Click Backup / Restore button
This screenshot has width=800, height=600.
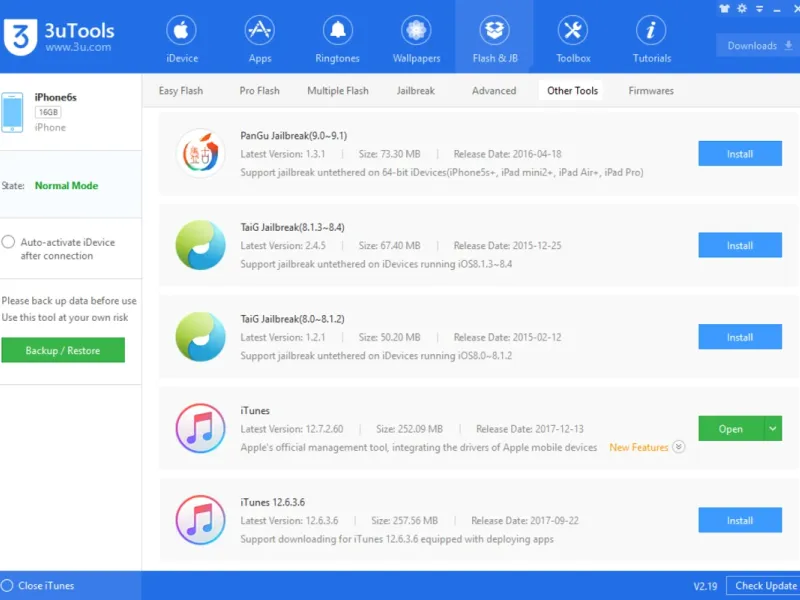[63, 350]
